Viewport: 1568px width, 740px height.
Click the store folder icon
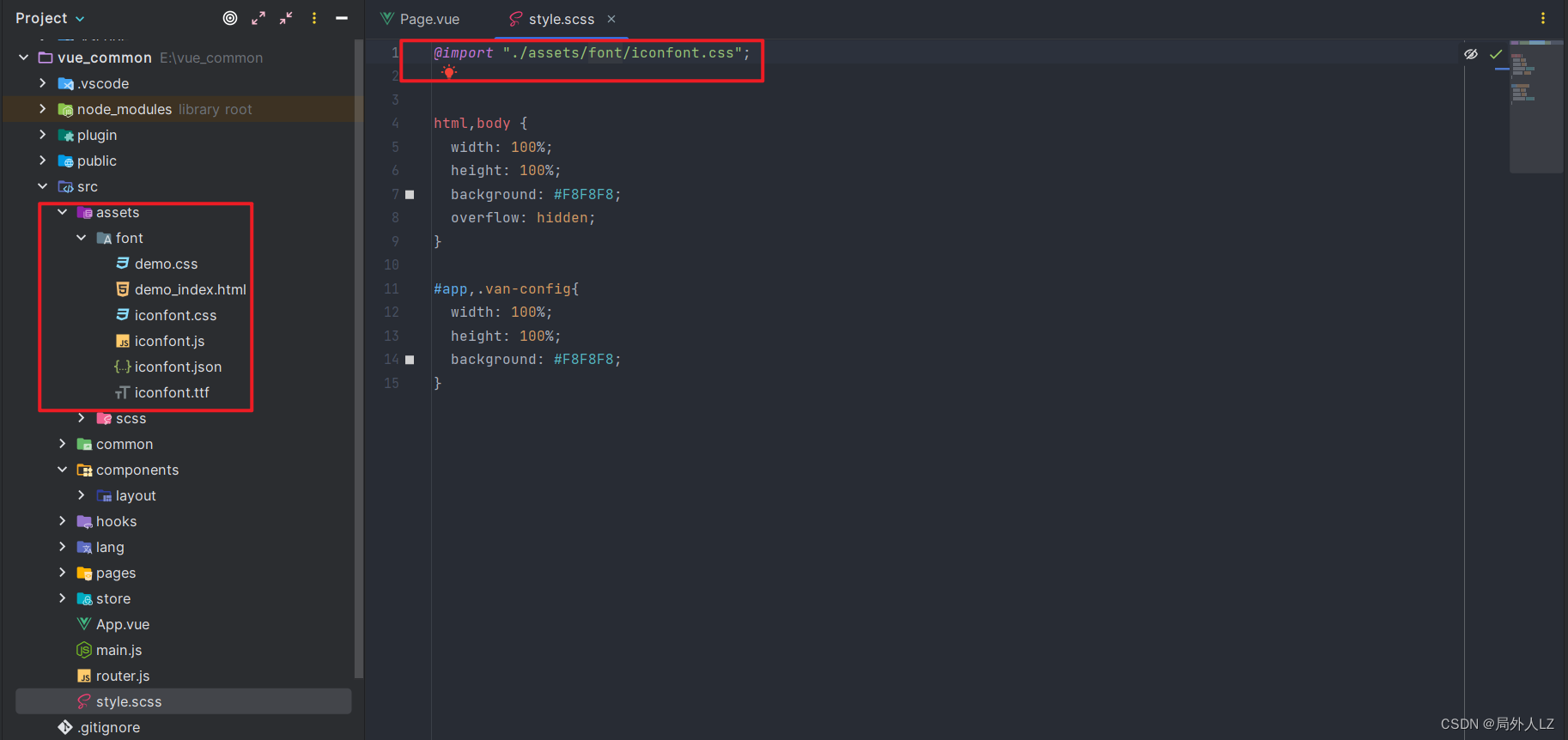84,598
